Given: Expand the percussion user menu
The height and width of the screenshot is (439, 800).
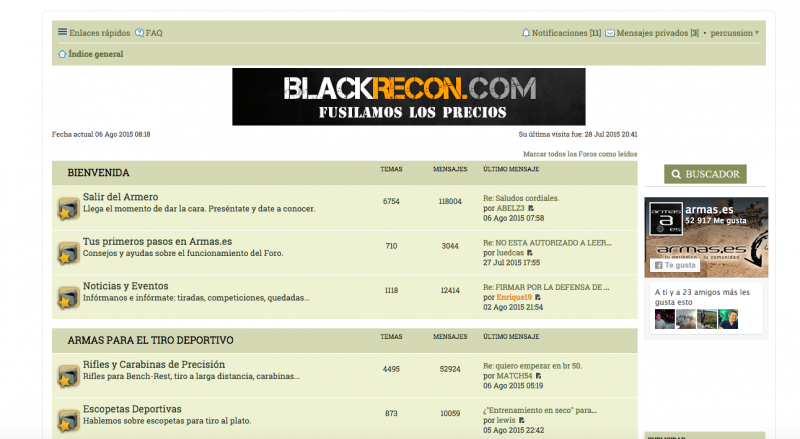Looking at the screenshot, I should pos(735,33).
